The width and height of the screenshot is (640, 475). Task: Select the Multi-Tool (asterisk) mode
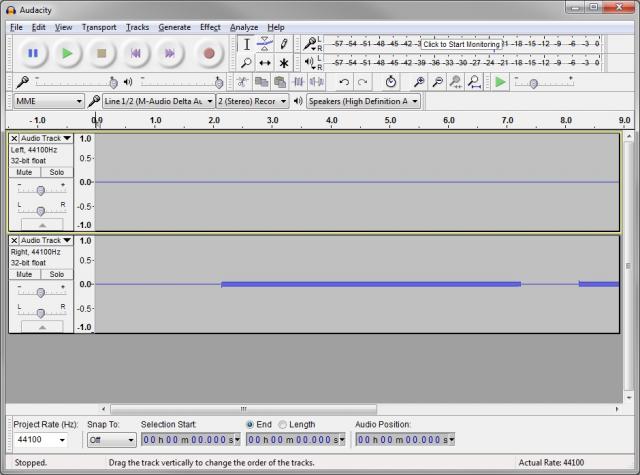click(x=283, y=62)
